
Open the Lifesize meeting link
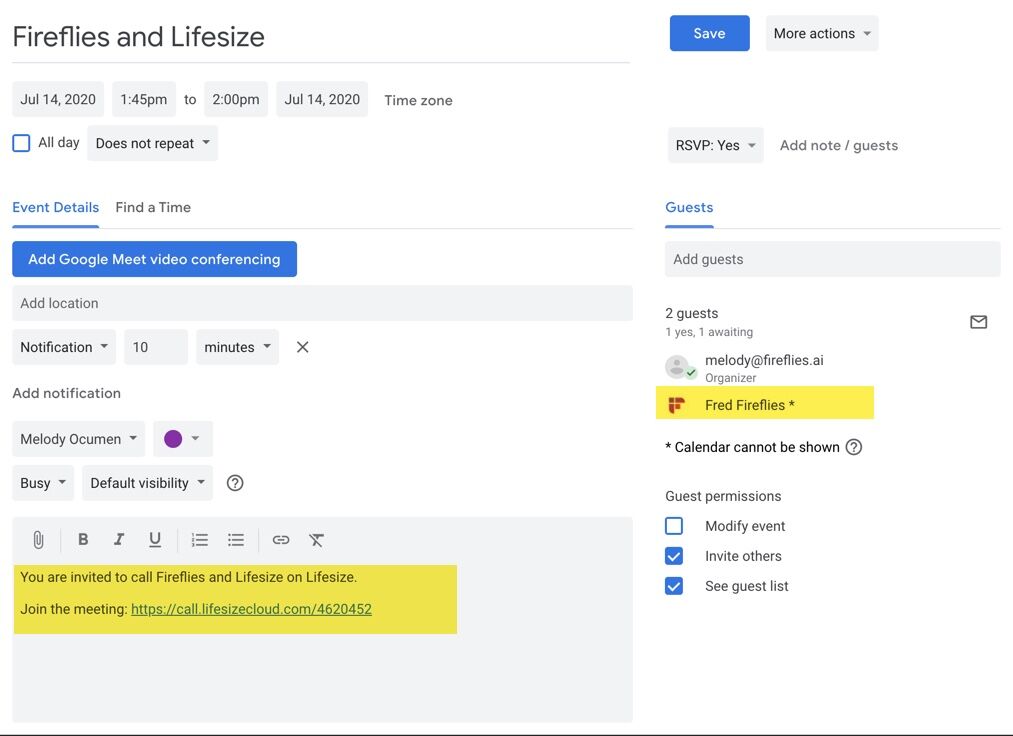point(251,609)
